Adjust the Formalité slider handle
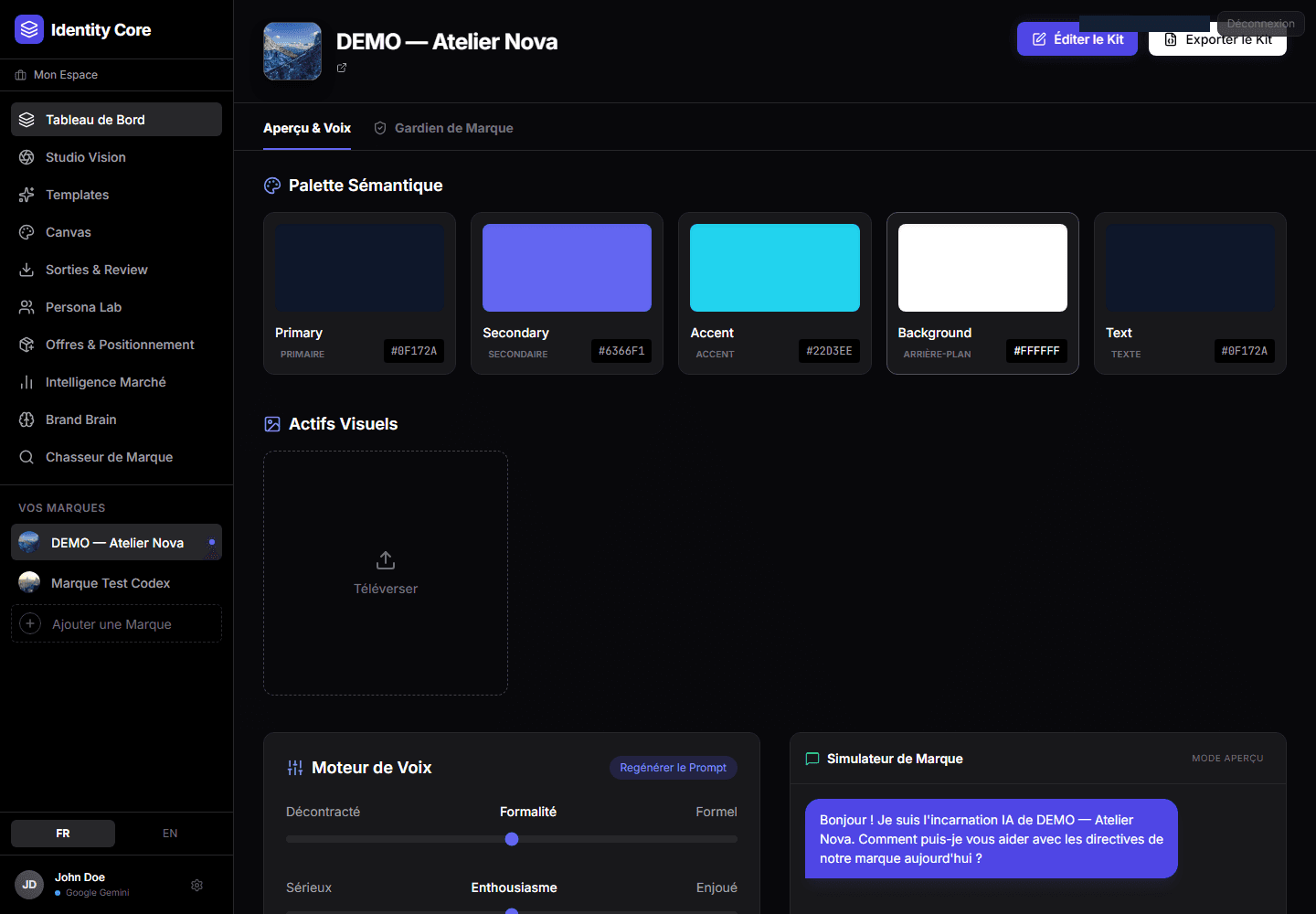 pyautogui.click(x=512, y=839)
